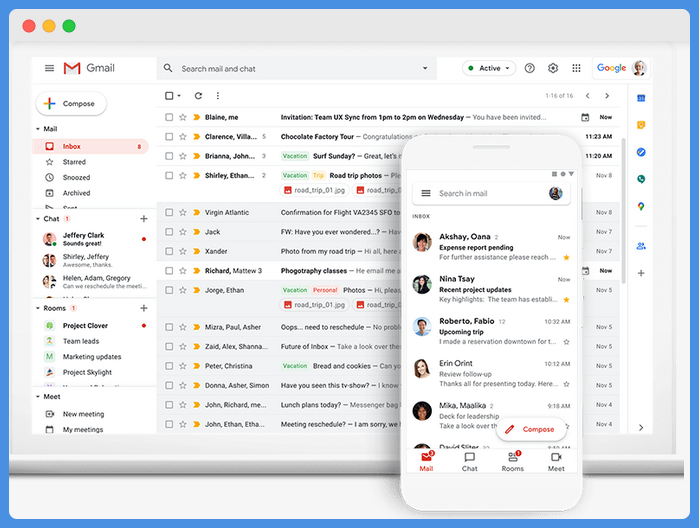Screen dimensions: 699x528
Task: Select the Jorge, Ethan email checkbox
Action: click(x=169, y=290)
